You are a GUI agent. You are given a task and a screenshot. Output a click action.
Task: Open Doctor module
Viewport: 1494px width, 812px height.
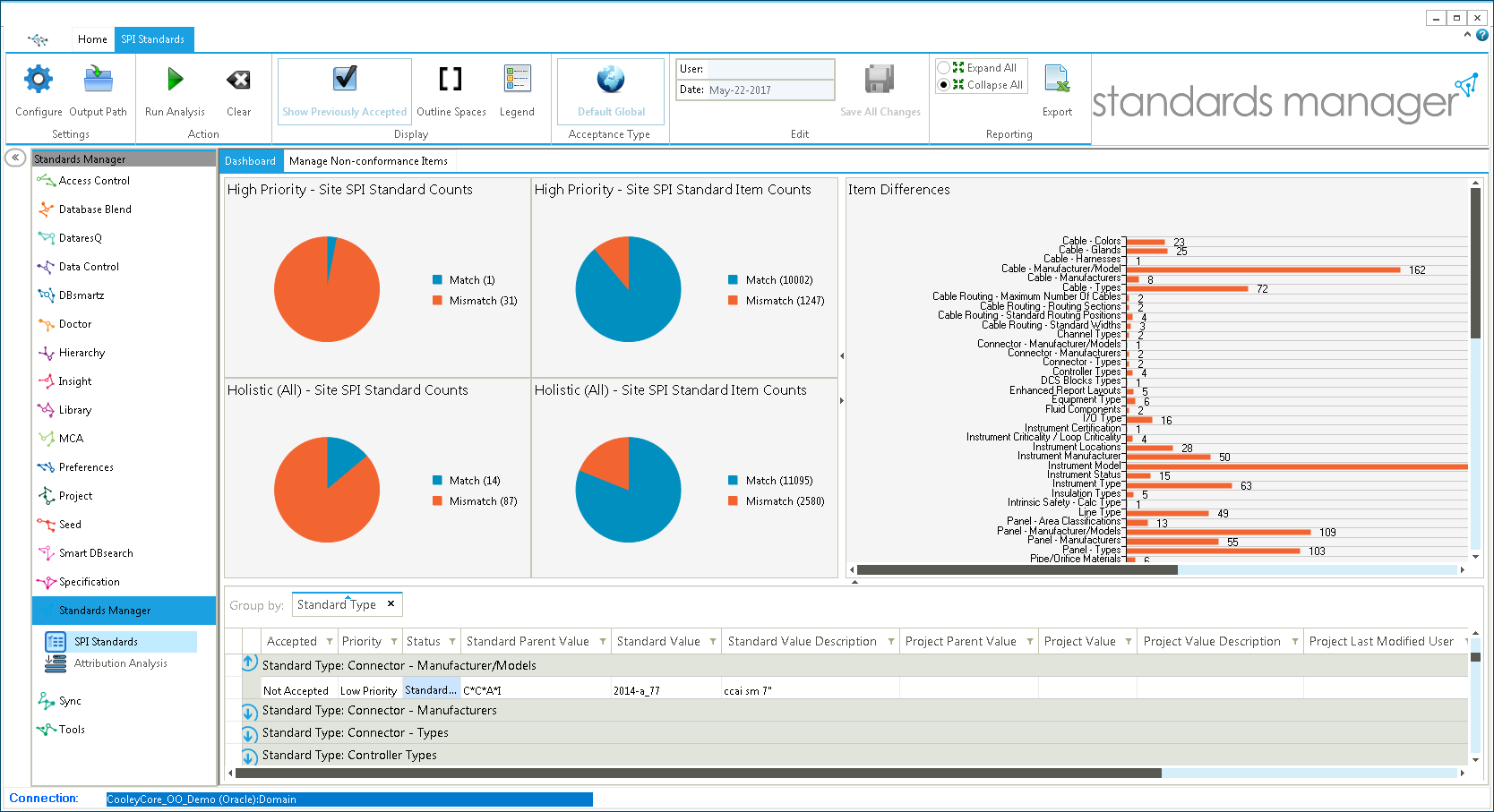pos(75,324)
